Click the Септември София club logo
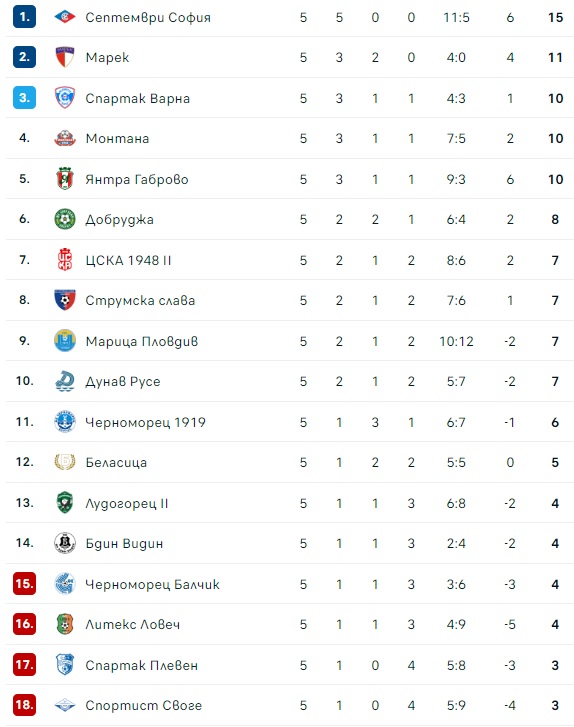Image resolution: width=574 pixels, height=727 pixels. (65, 17)
